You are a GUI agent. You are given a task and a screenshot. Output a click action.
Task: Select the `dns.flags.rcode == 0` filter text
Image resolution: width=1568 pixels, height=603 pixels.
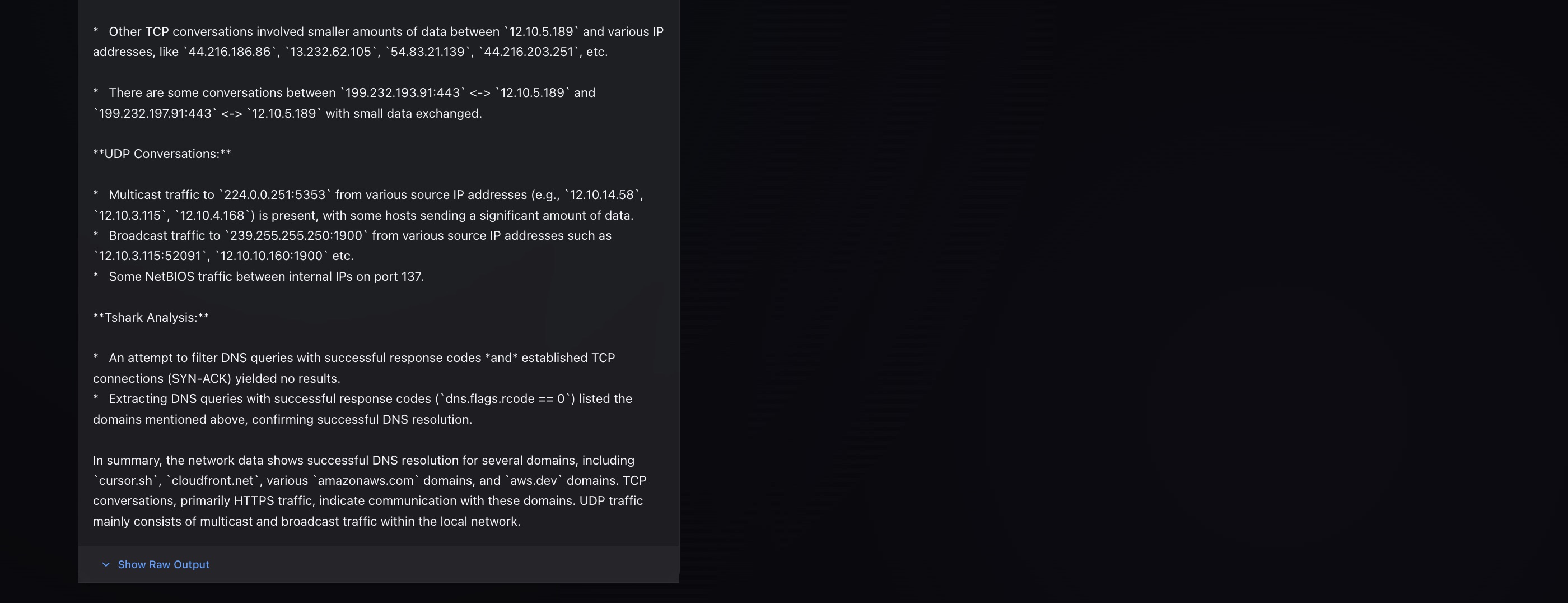(x=506, y=399)
